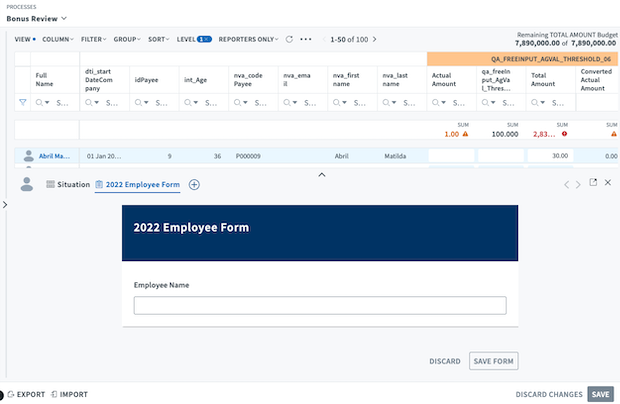Open the Column dropdown menu

58,39
